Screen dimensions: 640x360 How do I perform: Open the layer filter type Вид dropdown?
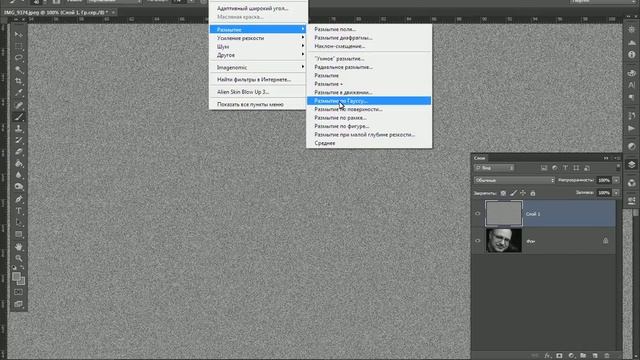(x=494, y=168)
